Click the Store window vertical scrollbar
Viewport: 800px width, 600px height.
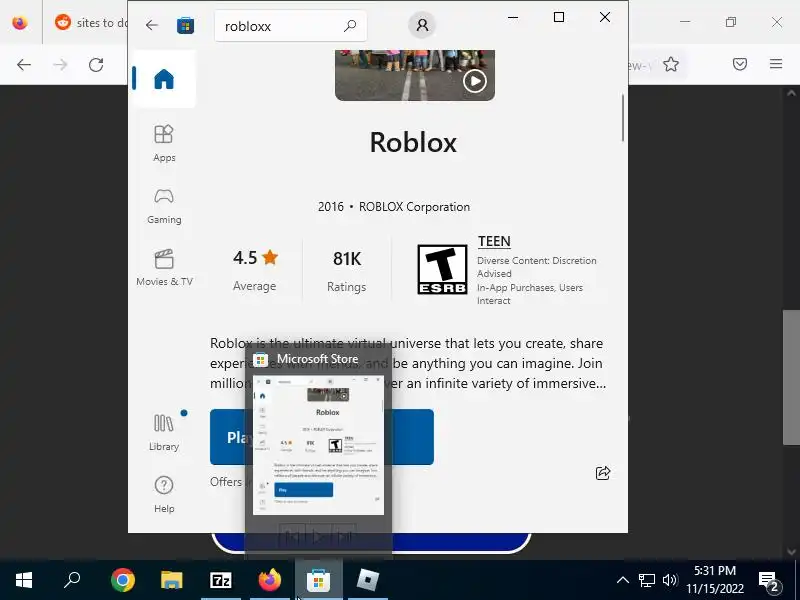point(622,118)
